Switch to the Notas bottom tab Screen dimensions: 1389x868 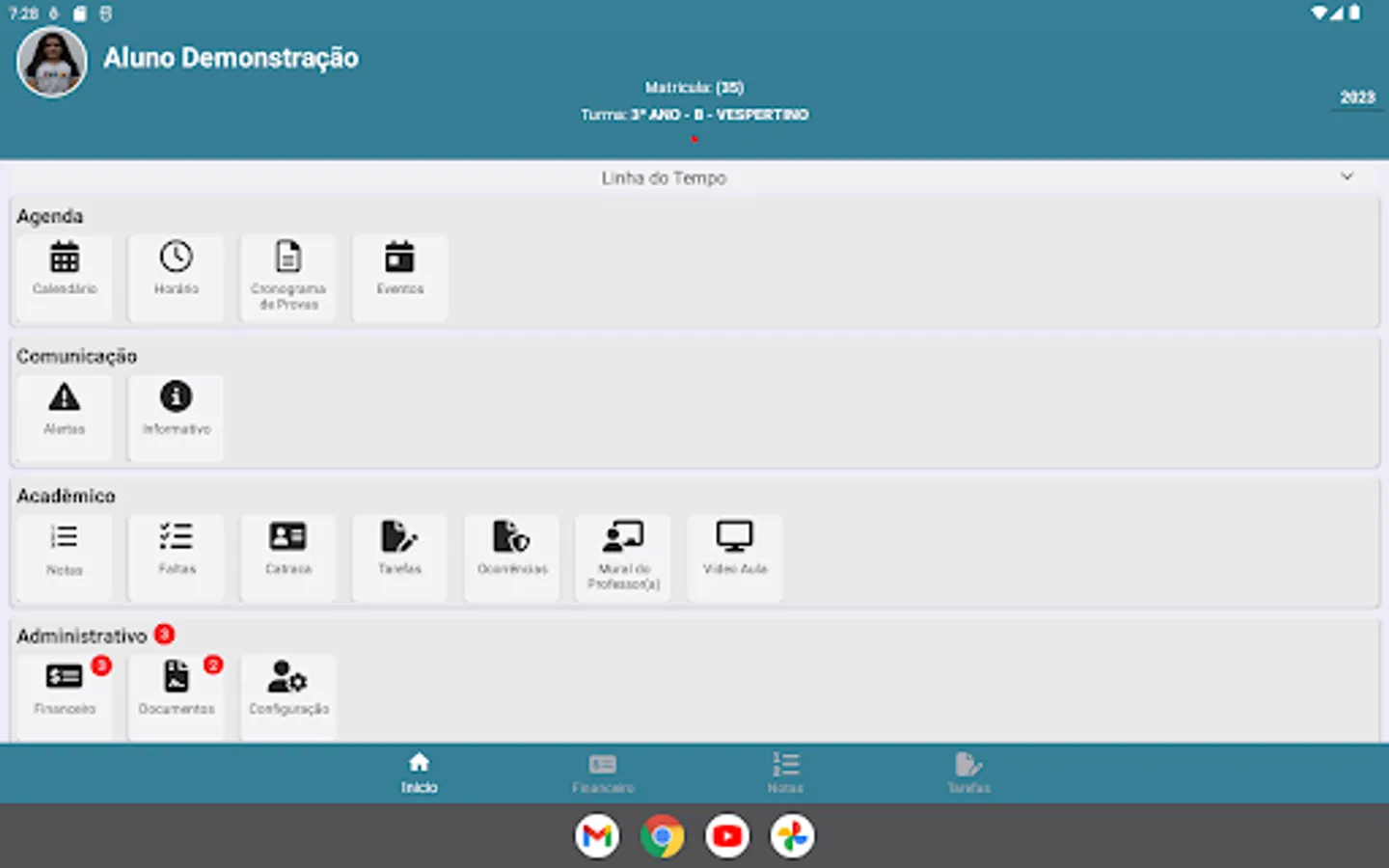pyautogui.click(x=785, y=773)
